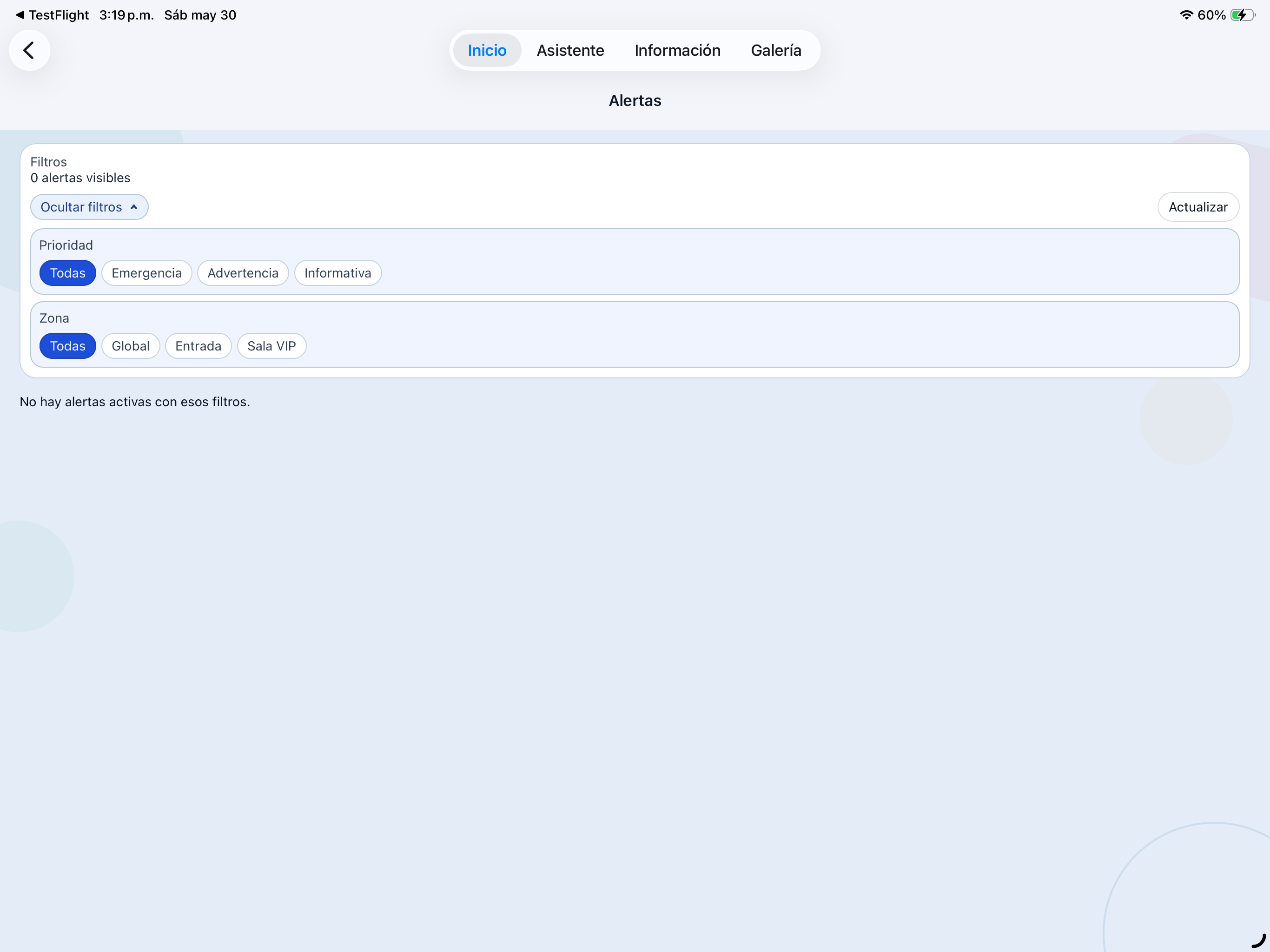Click 'No hay alertas activas' message

(135, 402)
